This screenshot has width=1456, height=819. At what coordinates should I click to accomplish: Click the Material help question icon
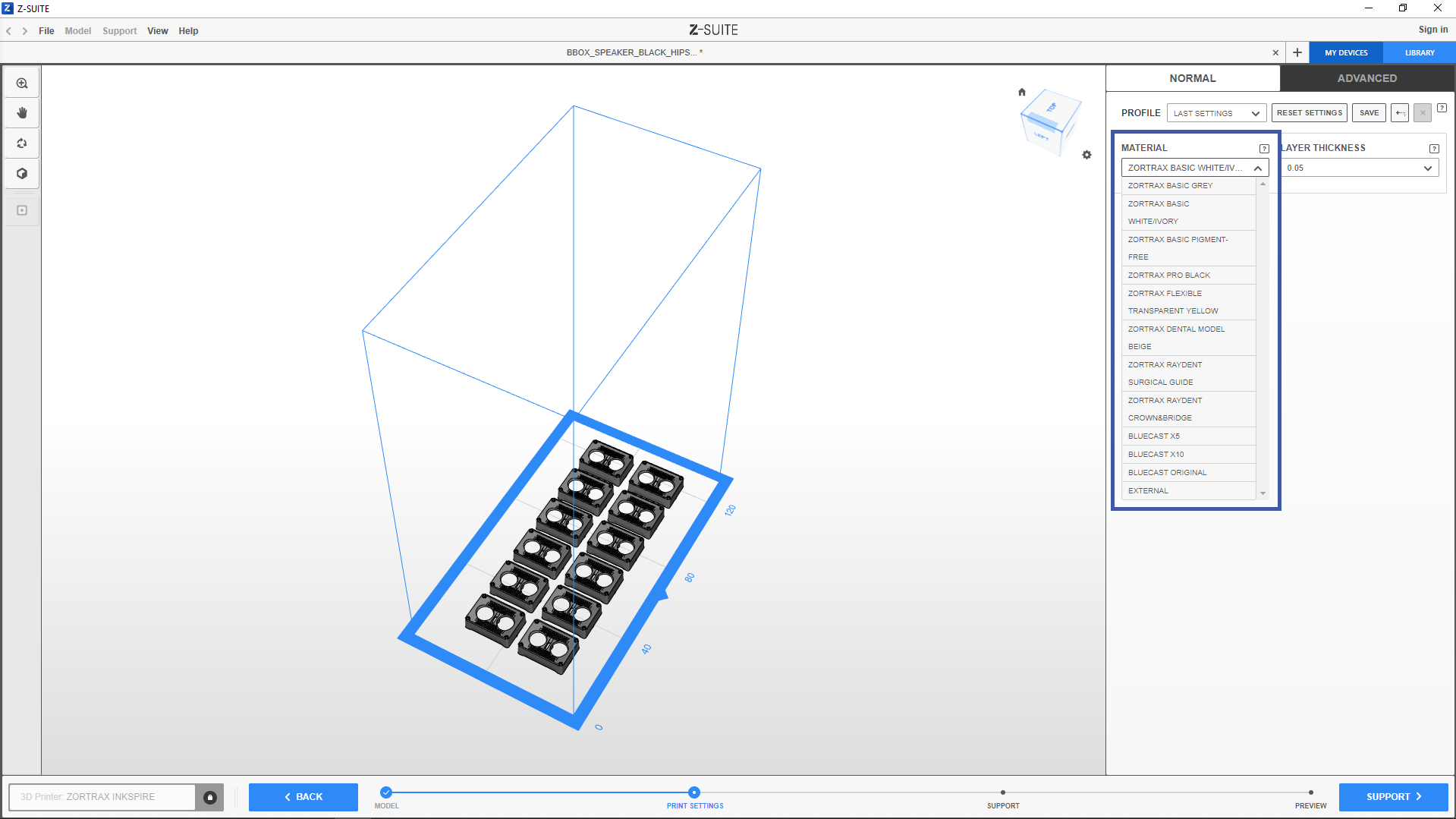click(1264, 149)
